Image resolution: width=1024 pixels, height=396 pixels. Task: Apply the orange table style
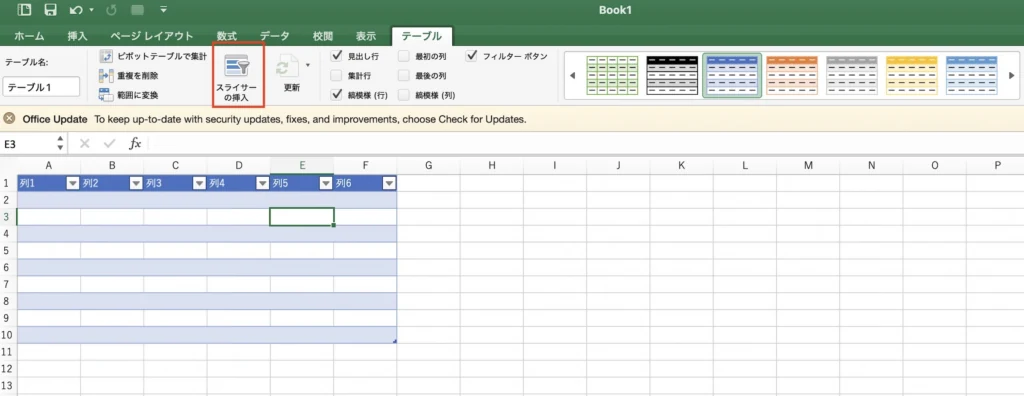(x=792, y=76)
